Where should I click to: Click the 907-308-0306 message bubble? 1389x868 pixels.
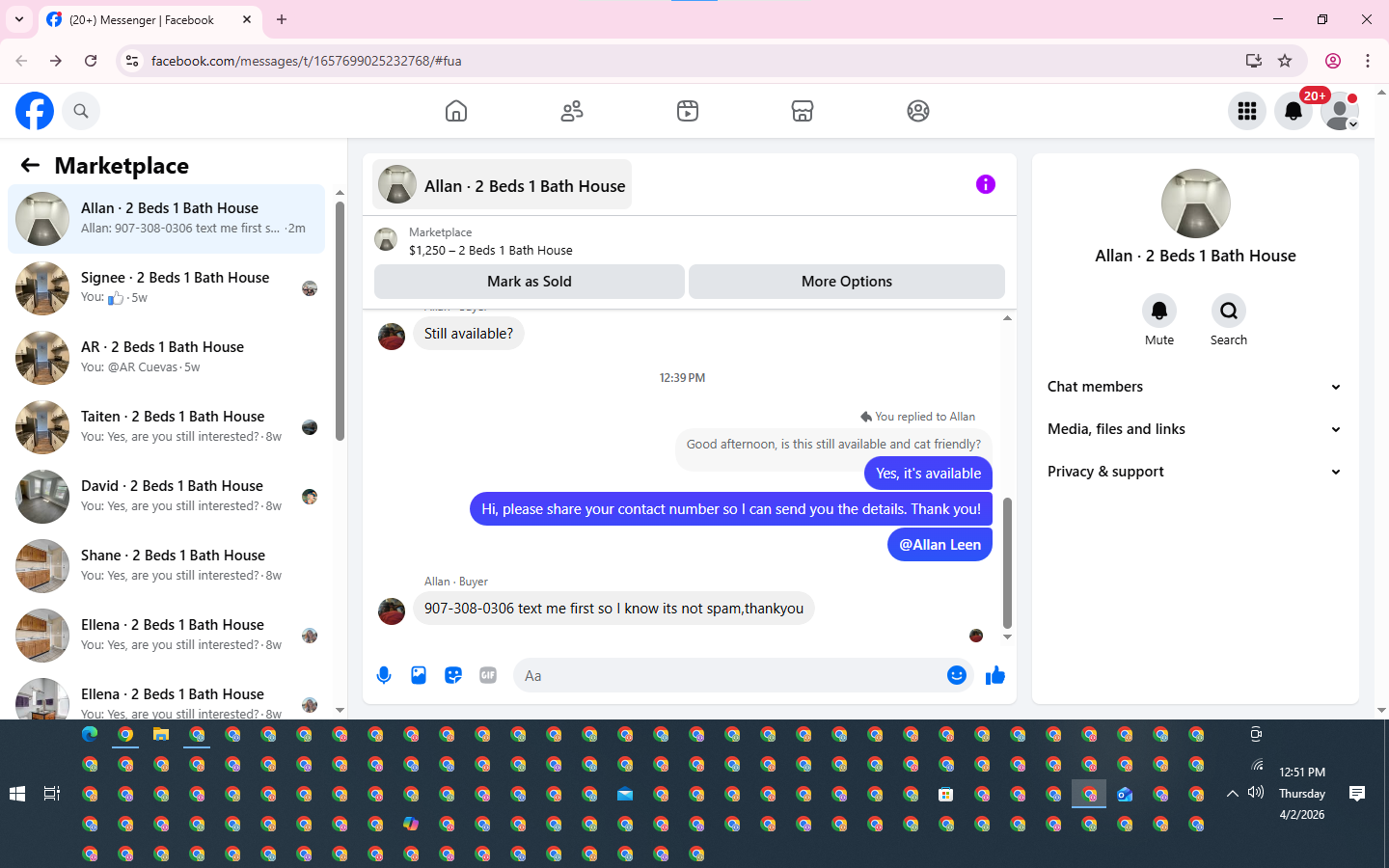(613, 609)
